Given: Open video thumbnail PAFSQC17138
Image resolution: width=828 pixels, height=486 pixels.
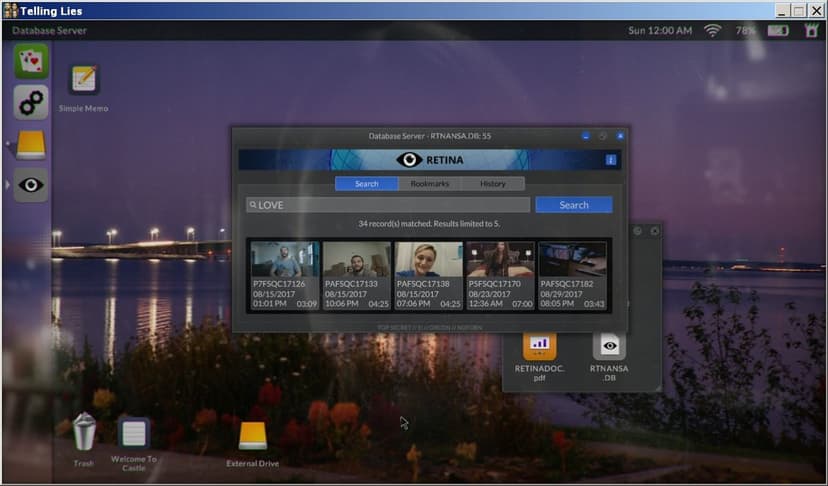Looking at the screenshot, I should click(429, 275).
